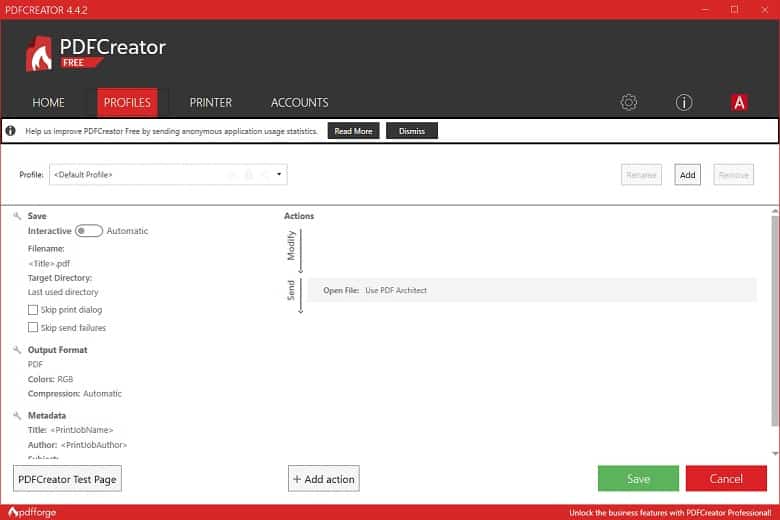Open the info (i) about icon
The image size is (780, 520).
coord(683,103)
